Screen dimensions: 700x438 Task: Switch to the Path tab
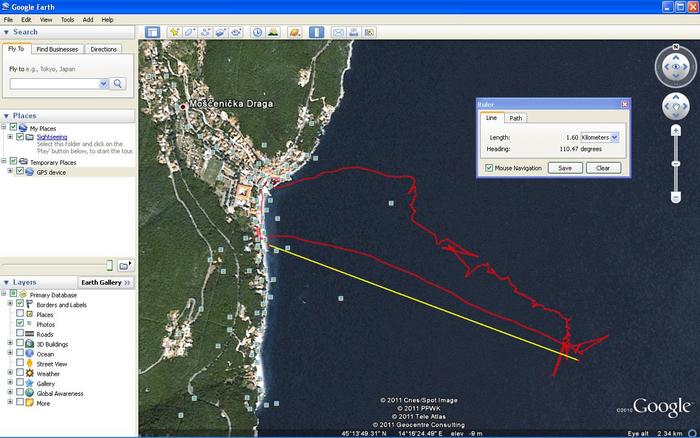[x=516, y=118]
